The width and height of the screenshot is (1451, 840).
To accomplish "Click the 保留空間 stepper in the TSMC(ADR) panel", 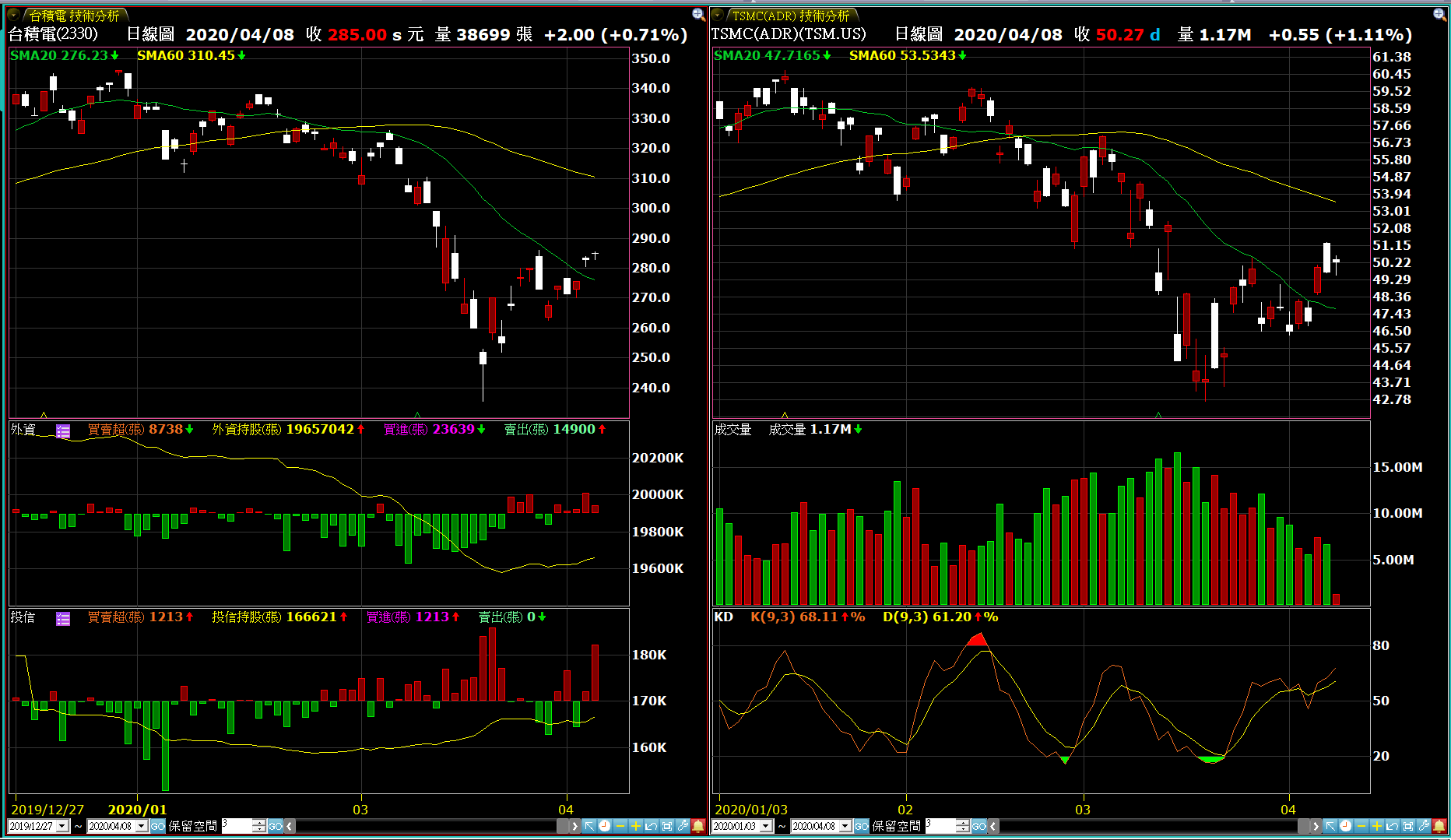I will click(x=963, y=826).
